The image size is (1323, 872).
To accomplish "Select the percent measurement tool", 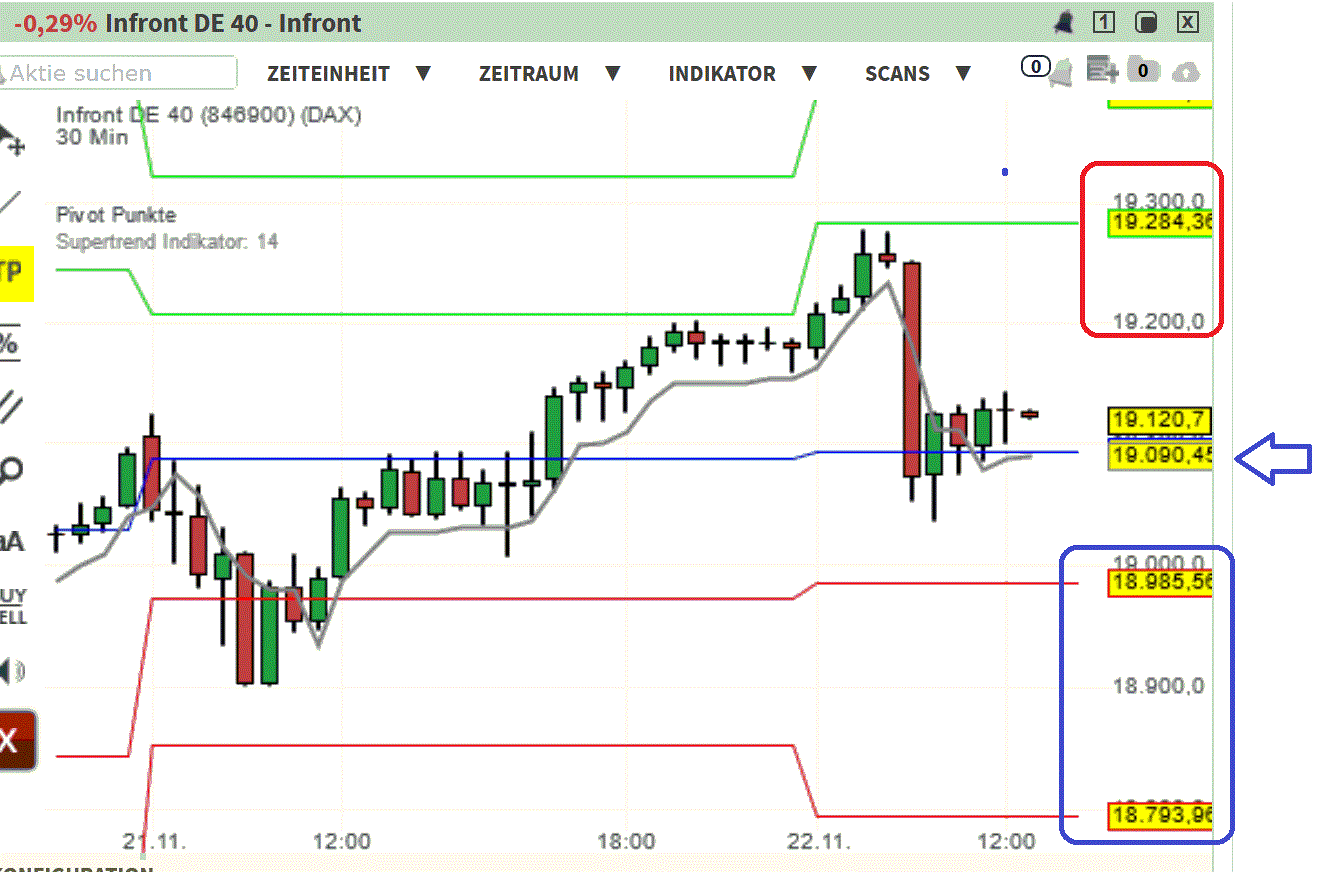I will click(9, 343).
